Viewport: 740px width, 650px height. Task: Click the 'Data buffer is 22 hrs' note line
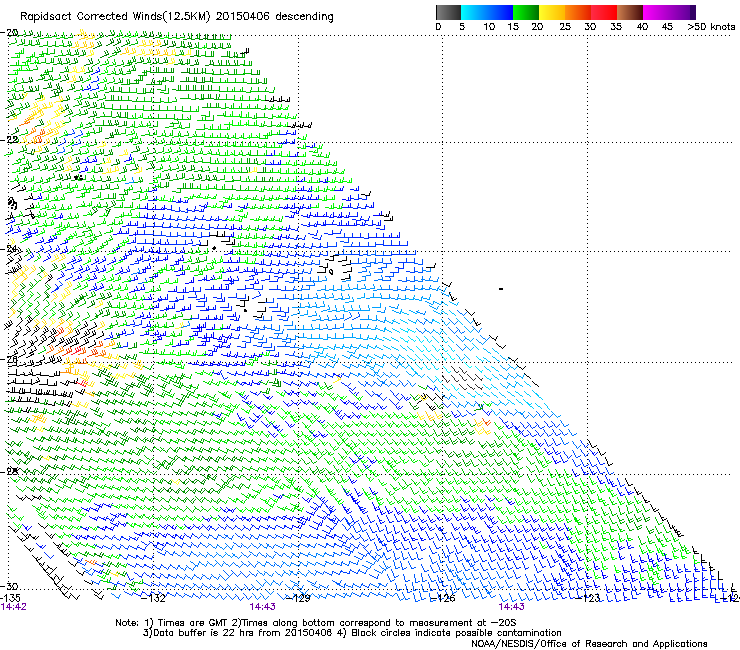(352, 633)
